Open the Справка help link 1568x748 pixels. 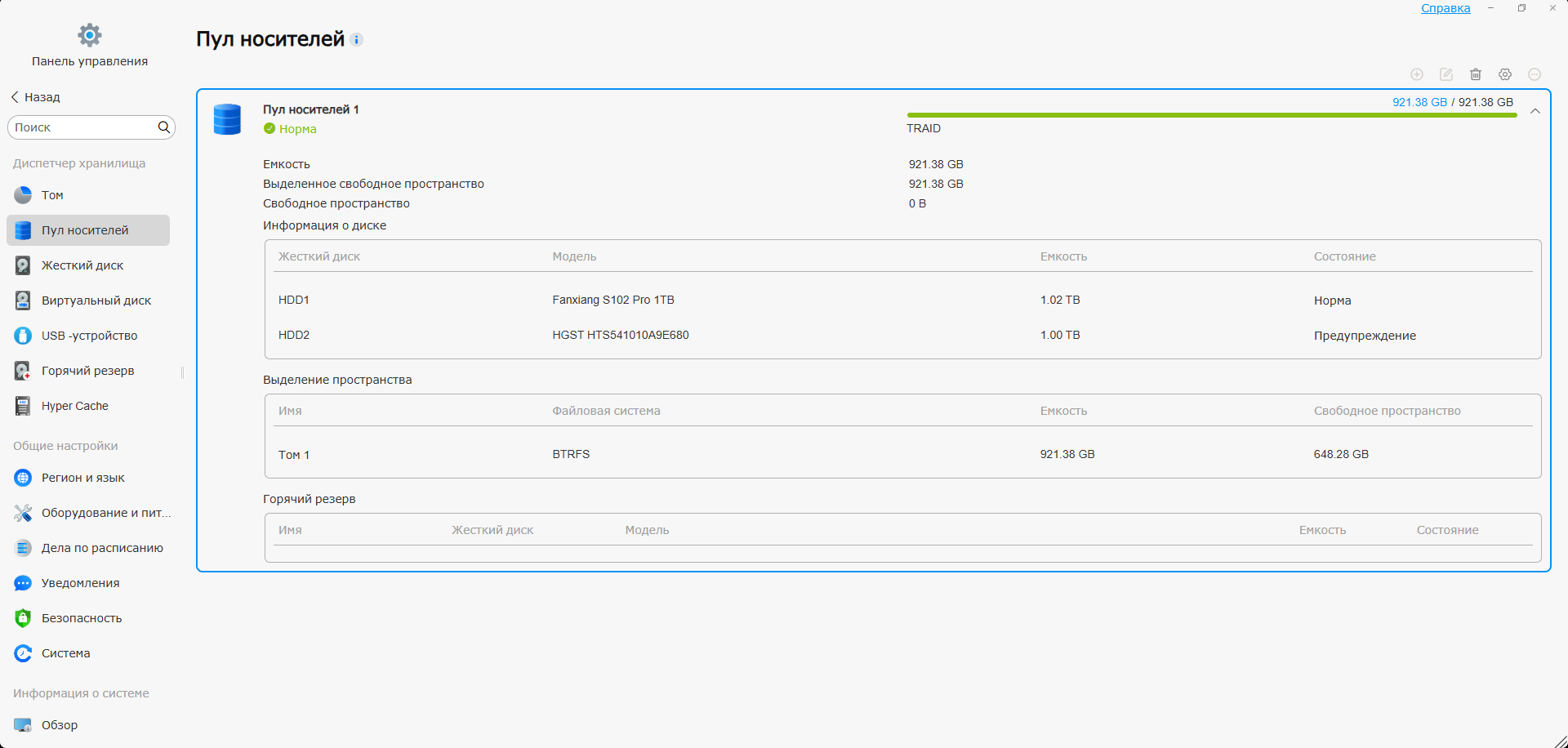1445,8
